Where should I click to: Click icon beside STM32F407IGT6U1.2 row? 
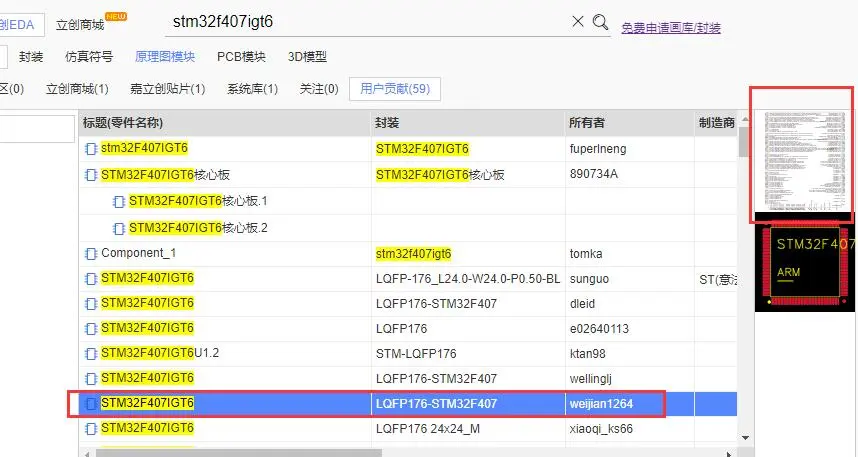coord(91,353)
